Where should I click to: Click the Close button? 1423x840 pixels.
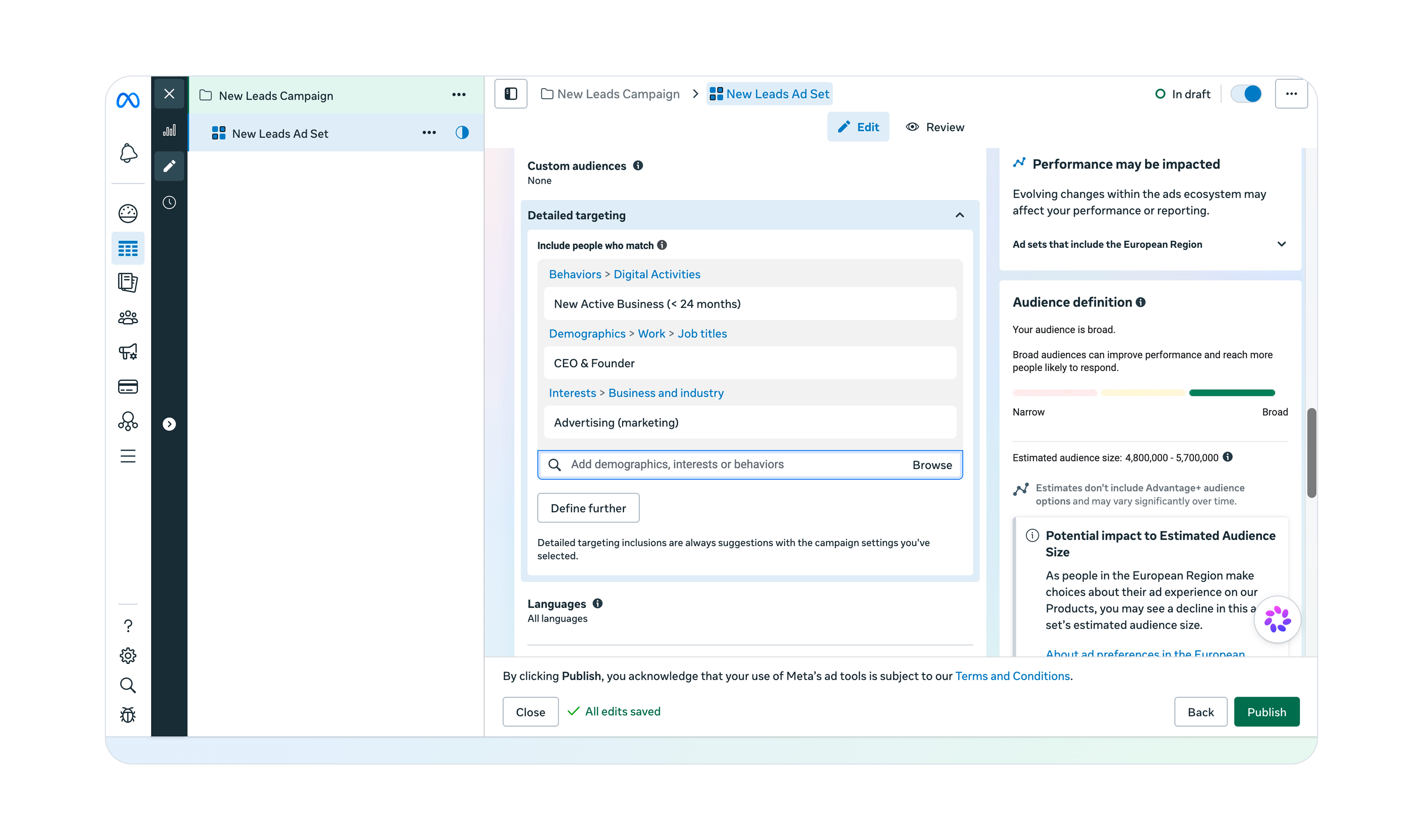pyautogui.click(x=531, y=711)
